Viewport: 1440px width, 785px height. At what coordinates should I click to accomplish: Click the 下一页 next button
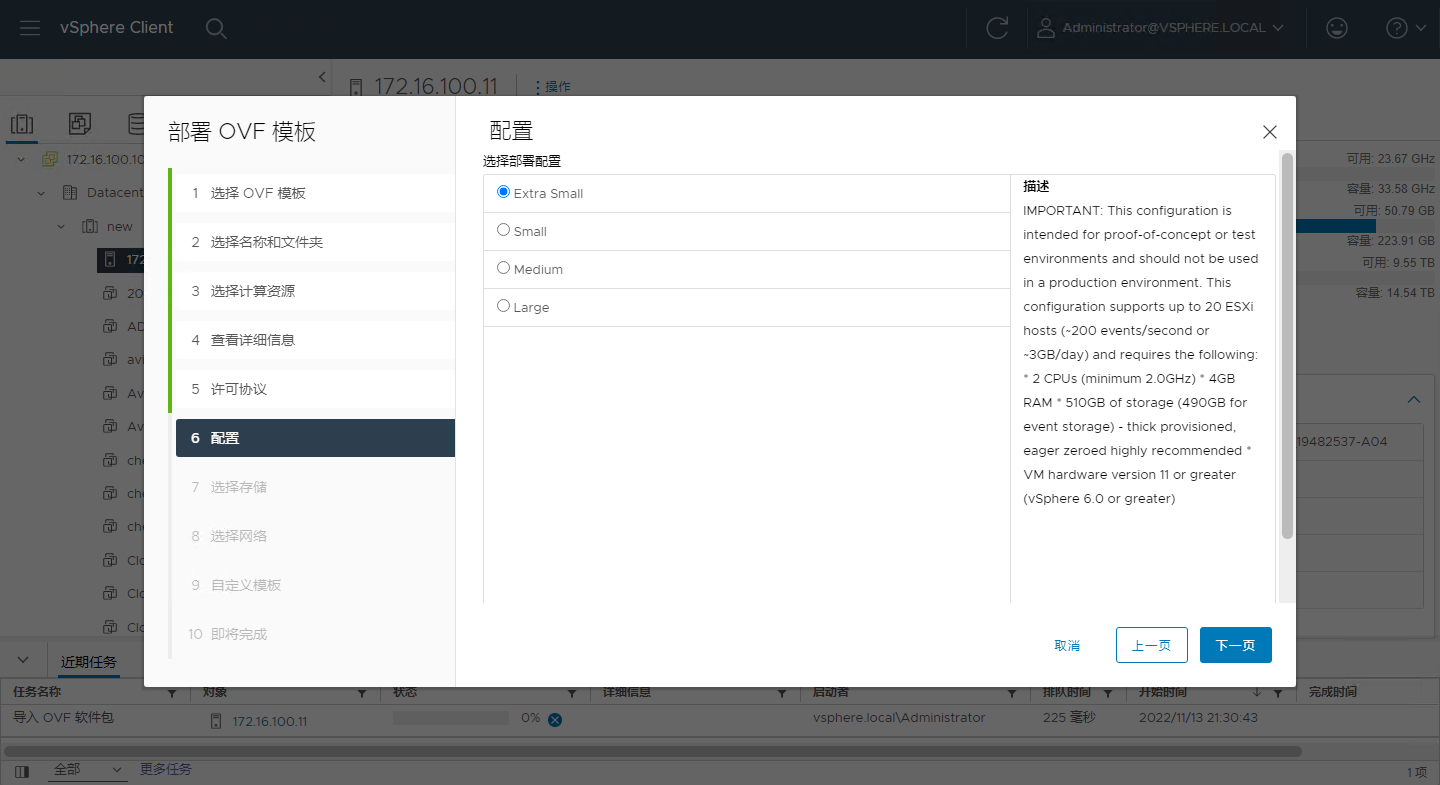pyautogui.click(x=1235, y=645)
